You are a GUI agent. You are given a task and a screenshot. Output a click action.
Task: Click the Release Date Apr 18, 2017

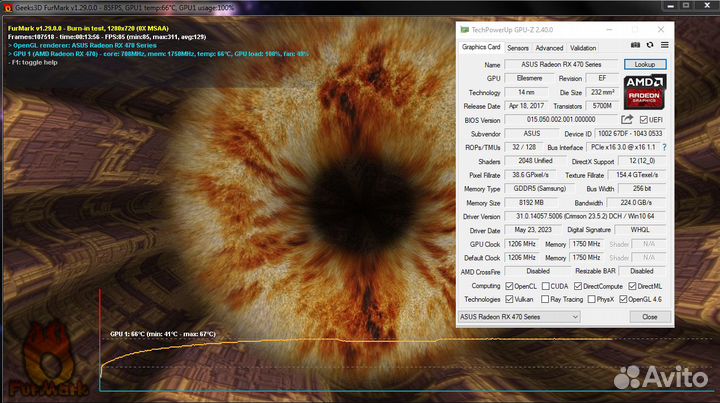click(x=526, y=106)
